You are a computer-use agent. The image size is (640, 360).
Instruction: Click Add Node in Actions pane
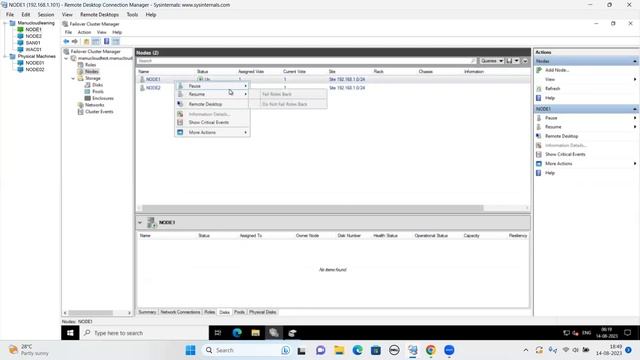(557, 70)
